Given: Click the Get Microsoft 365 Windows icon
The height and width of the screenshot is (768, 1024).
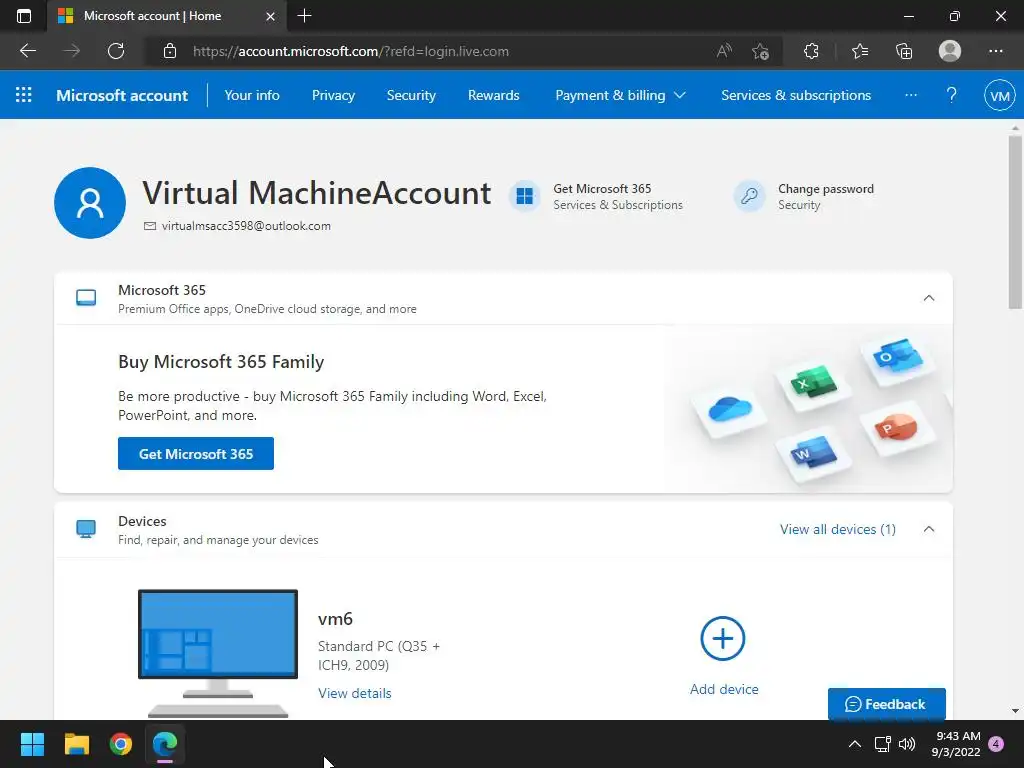Looking at the screenshot, I should tap(524, 196).
